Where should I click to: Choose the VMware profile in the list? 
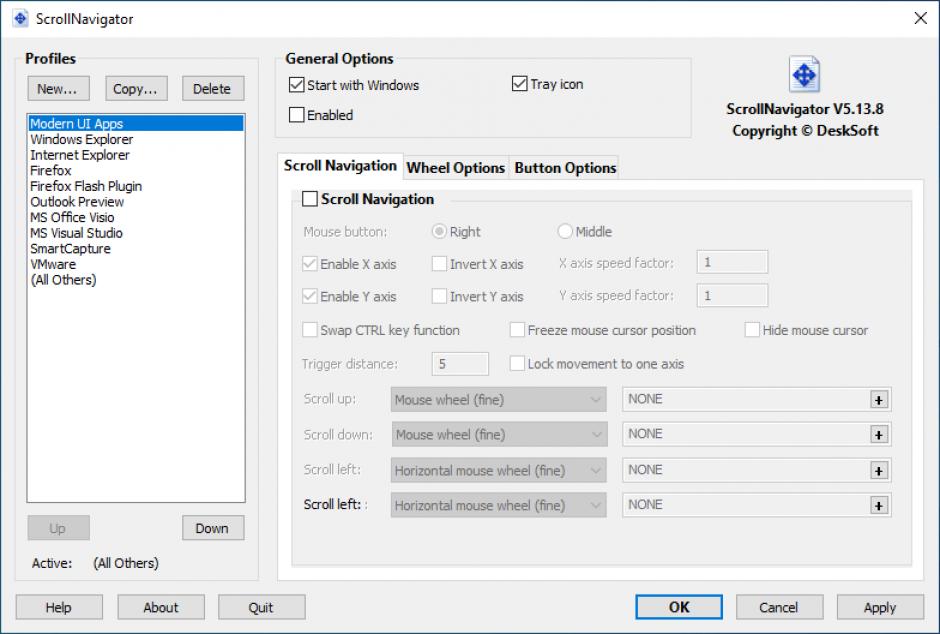53,264
